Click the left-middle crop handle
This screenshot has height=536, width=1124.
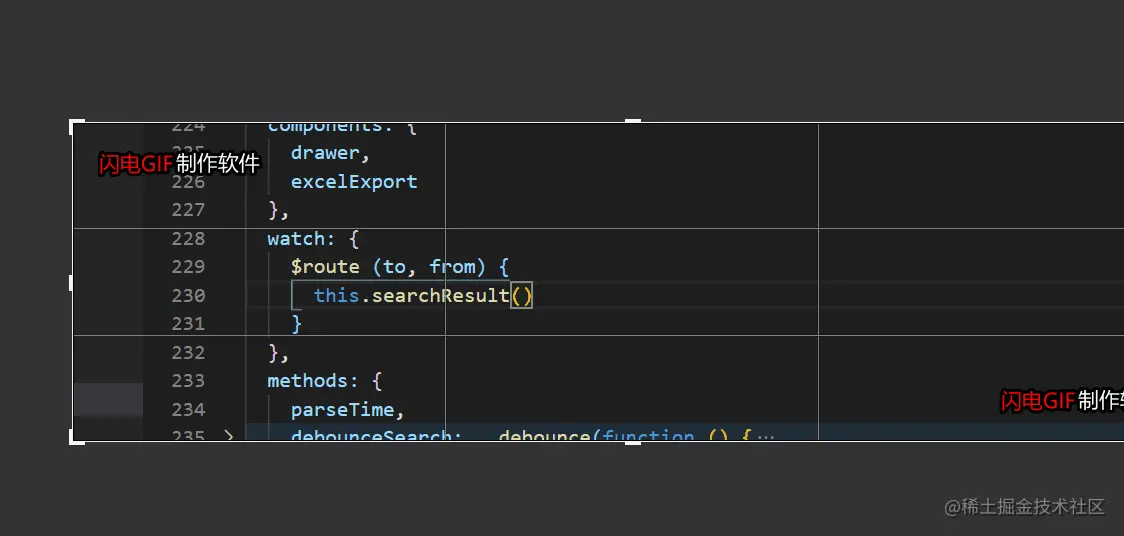point(72,283)
